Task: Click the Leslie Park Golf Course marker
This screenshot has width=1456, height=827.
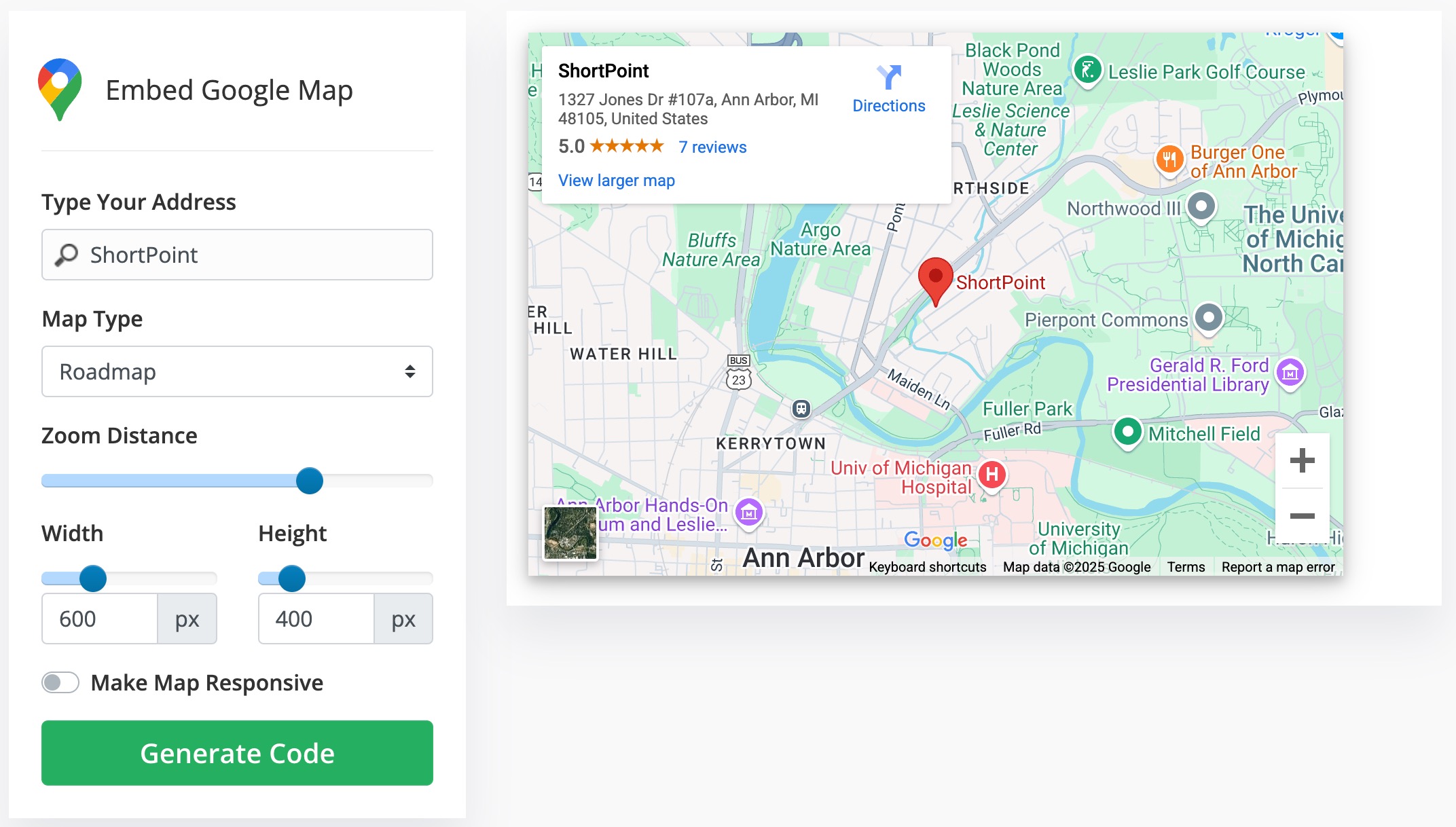Action: click(1088, 70)
